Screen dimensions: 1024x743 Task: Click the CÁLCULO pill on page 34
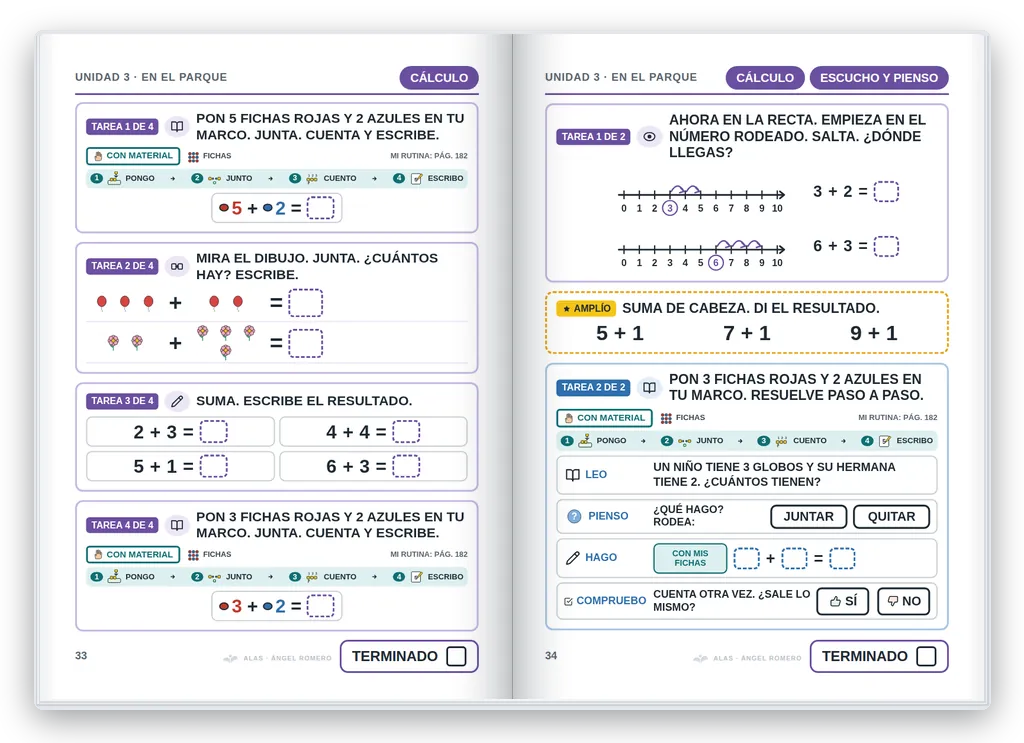point(765,78)
